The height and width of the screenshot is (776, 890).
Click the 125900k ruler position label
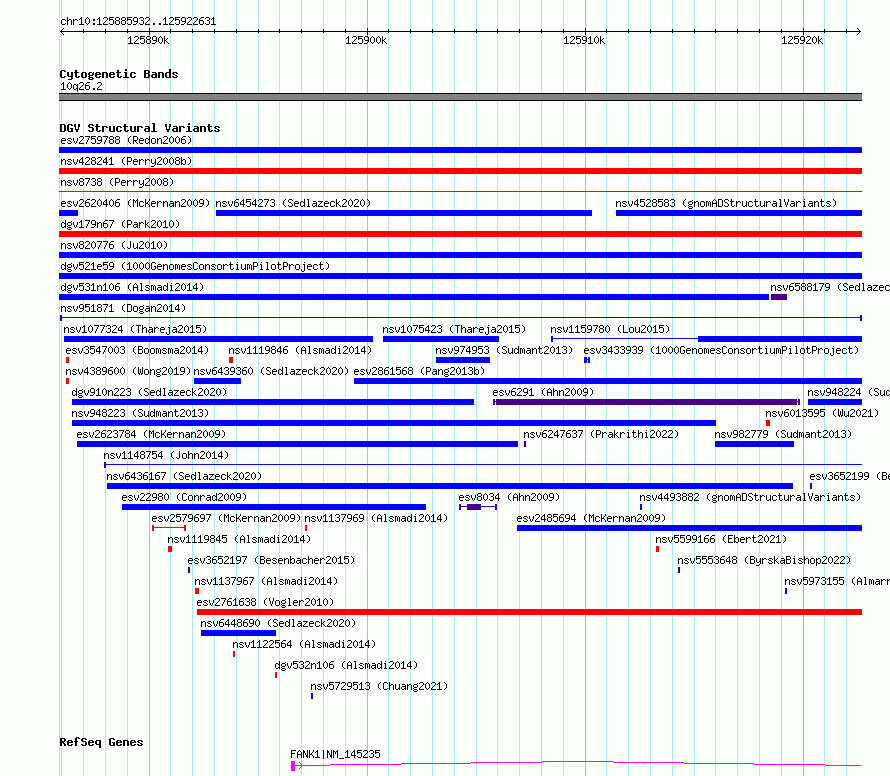366,40
